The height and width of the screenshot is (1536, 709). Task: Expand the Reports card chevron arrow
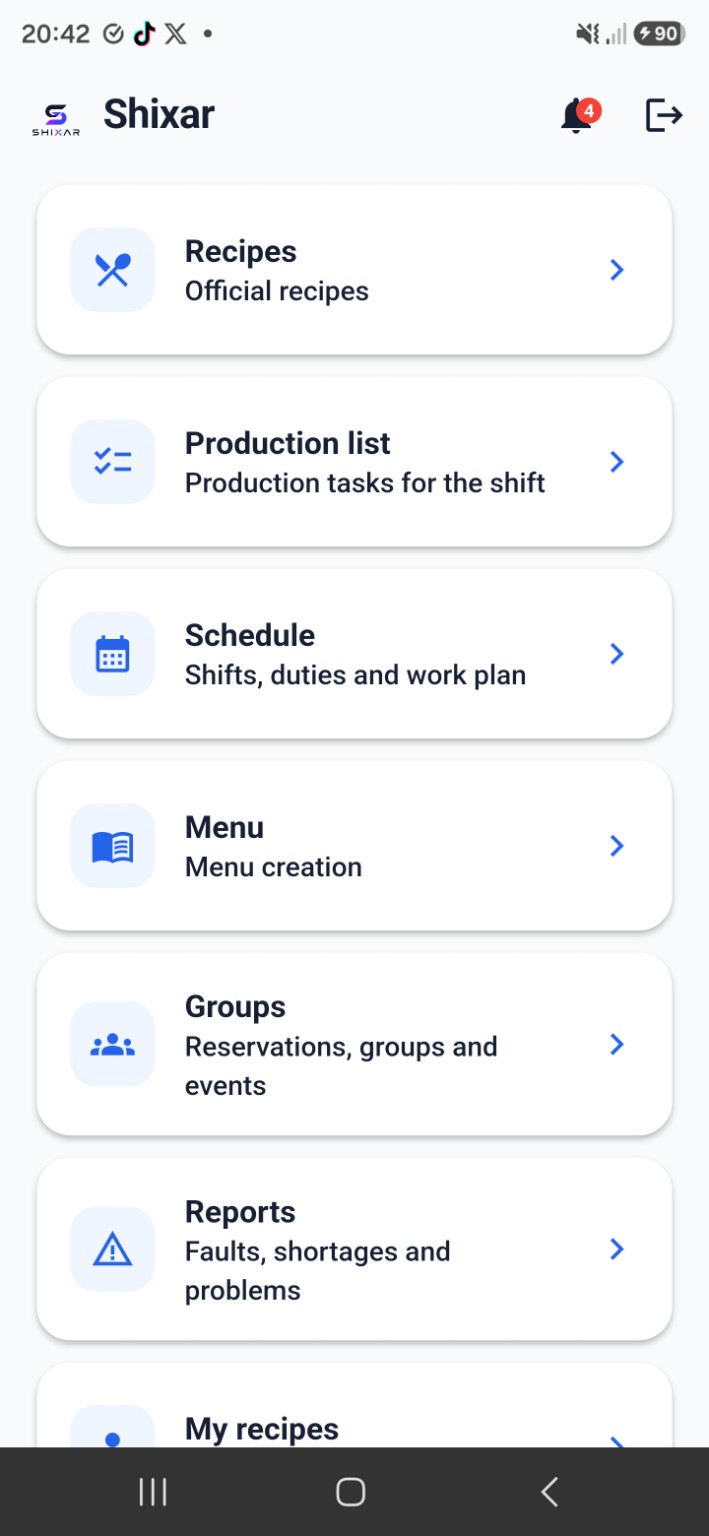pos(617,1250)
